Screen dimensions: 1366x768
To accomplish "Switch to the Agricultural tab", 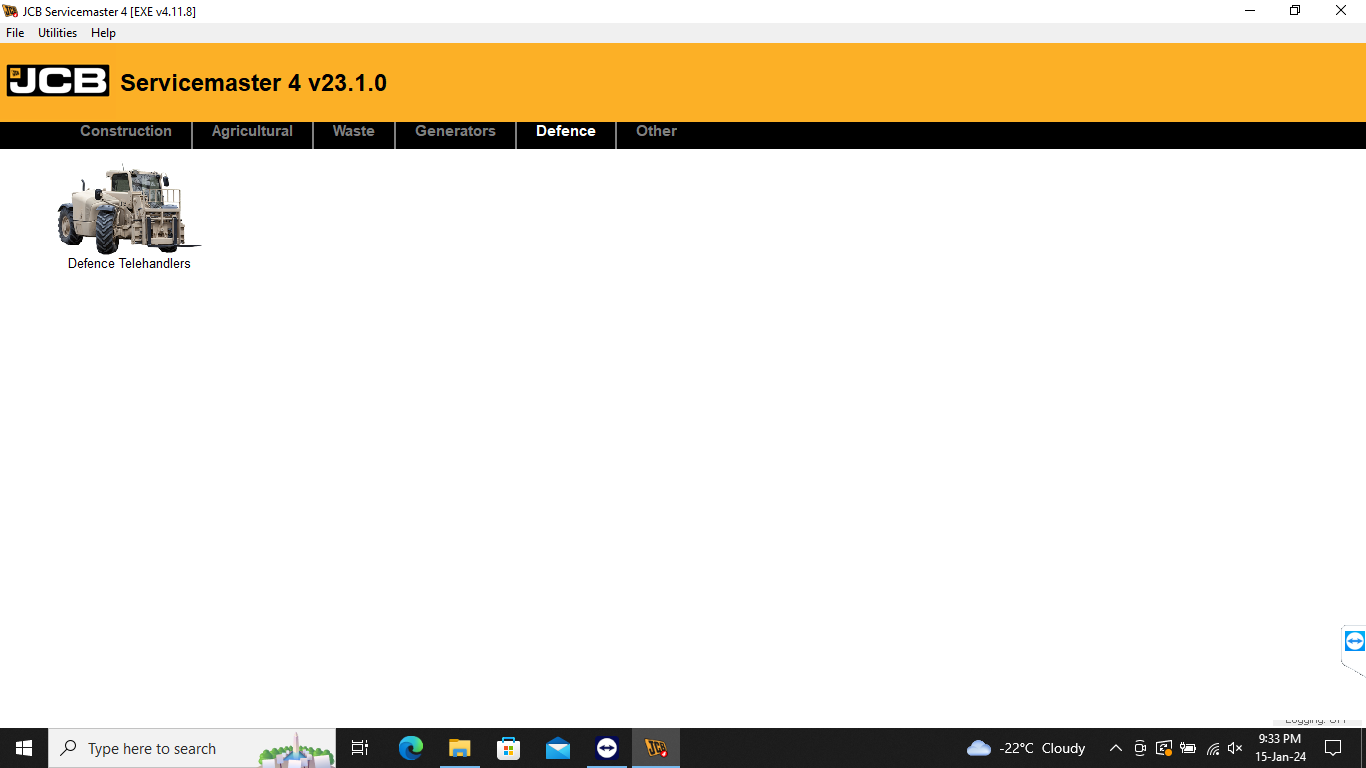I will [252, 131].
